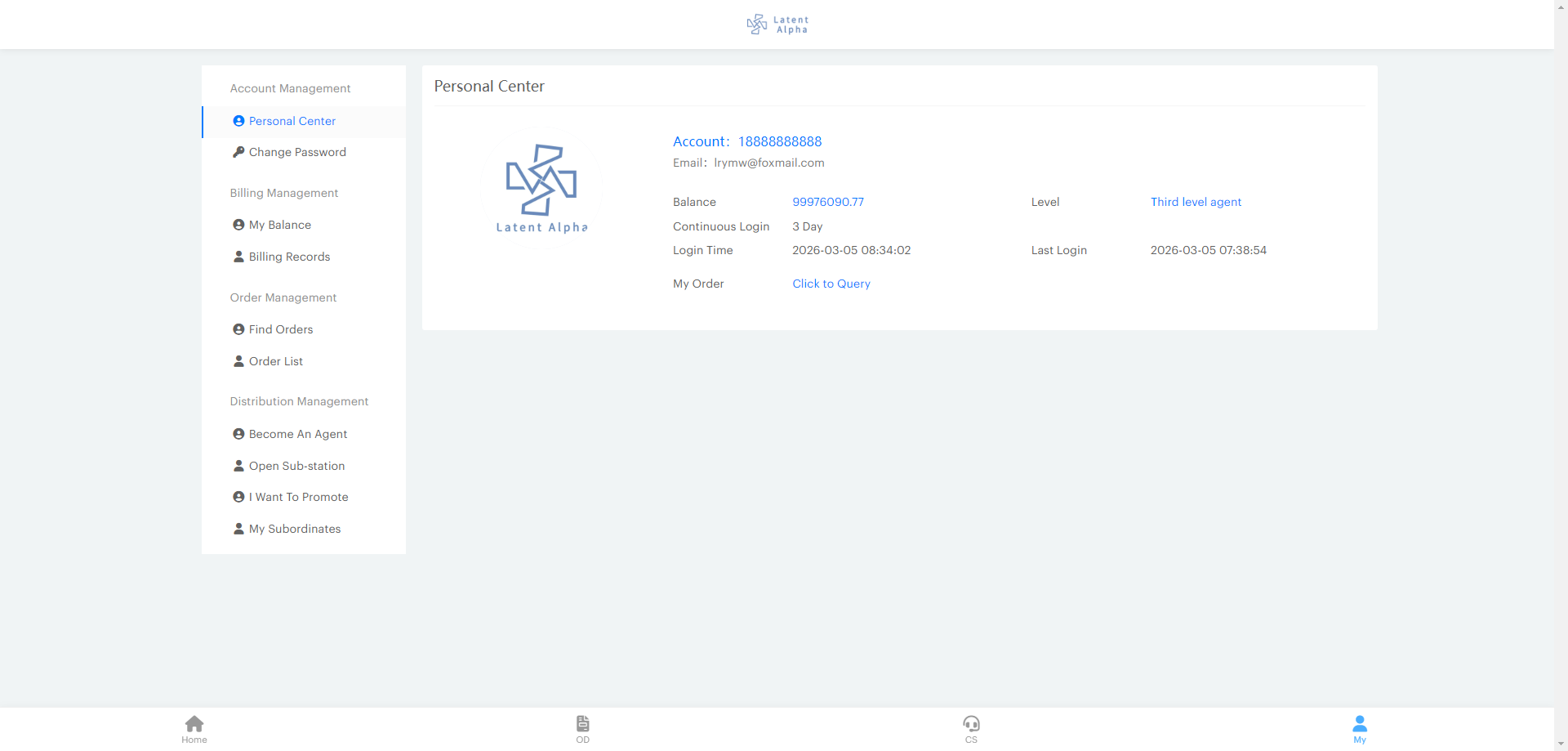The height and width of the screenshot is (751, 1568).
Task: Open CS headset support icon
Action: click(x=971, y=724)
